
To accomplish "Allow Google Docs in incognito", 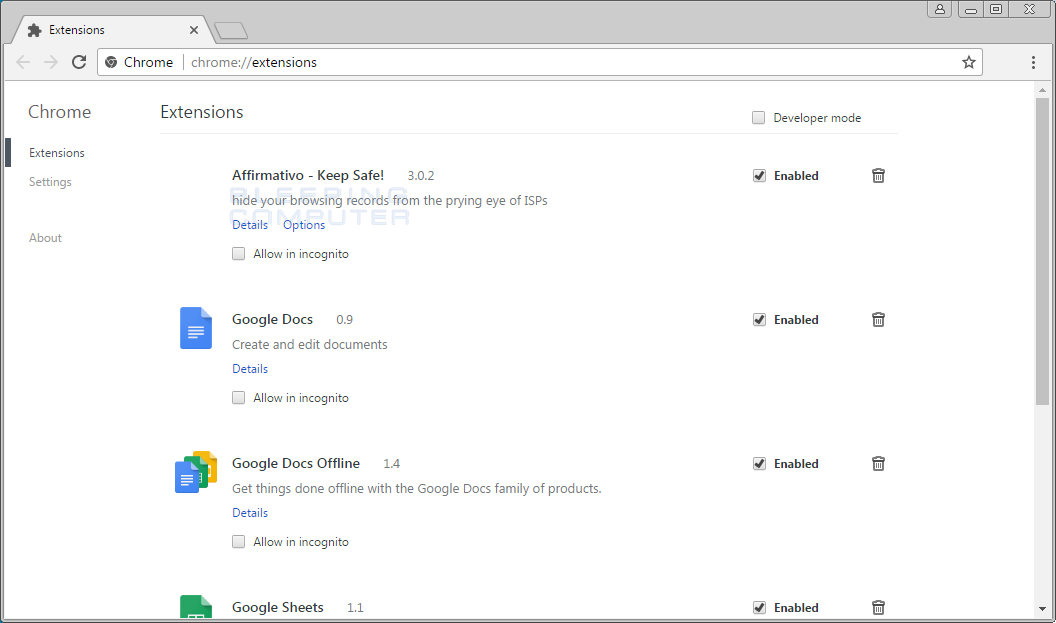I will [238, 398].
